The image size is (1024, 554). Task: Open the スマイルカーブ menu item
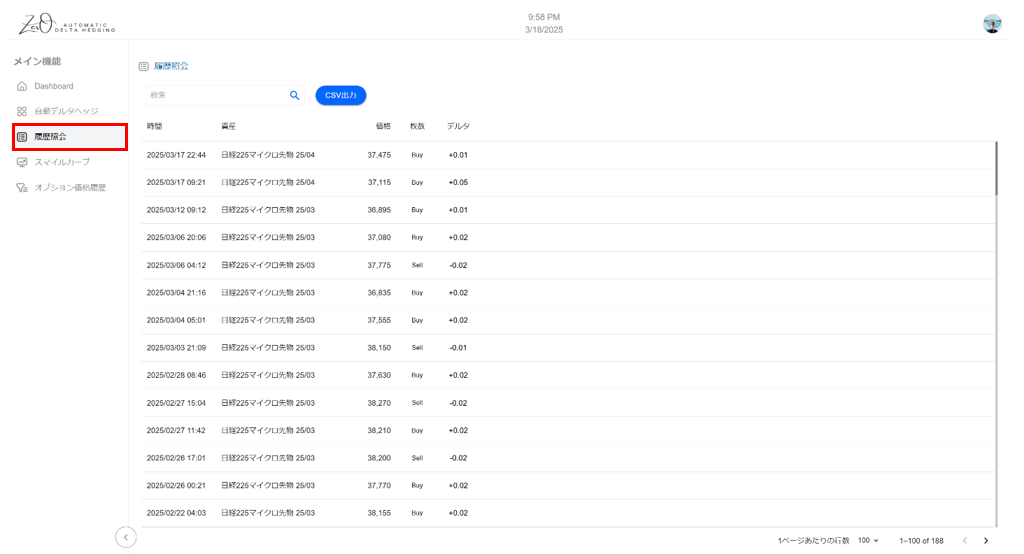pos(62,162)
